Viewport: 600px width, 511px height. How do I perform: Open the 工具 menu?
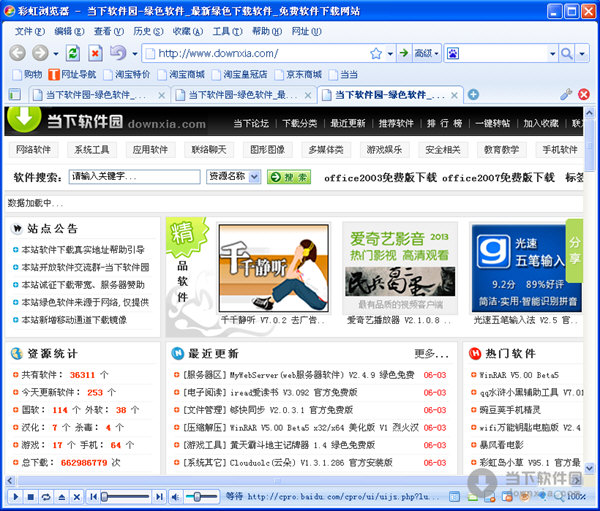(226, 31)
